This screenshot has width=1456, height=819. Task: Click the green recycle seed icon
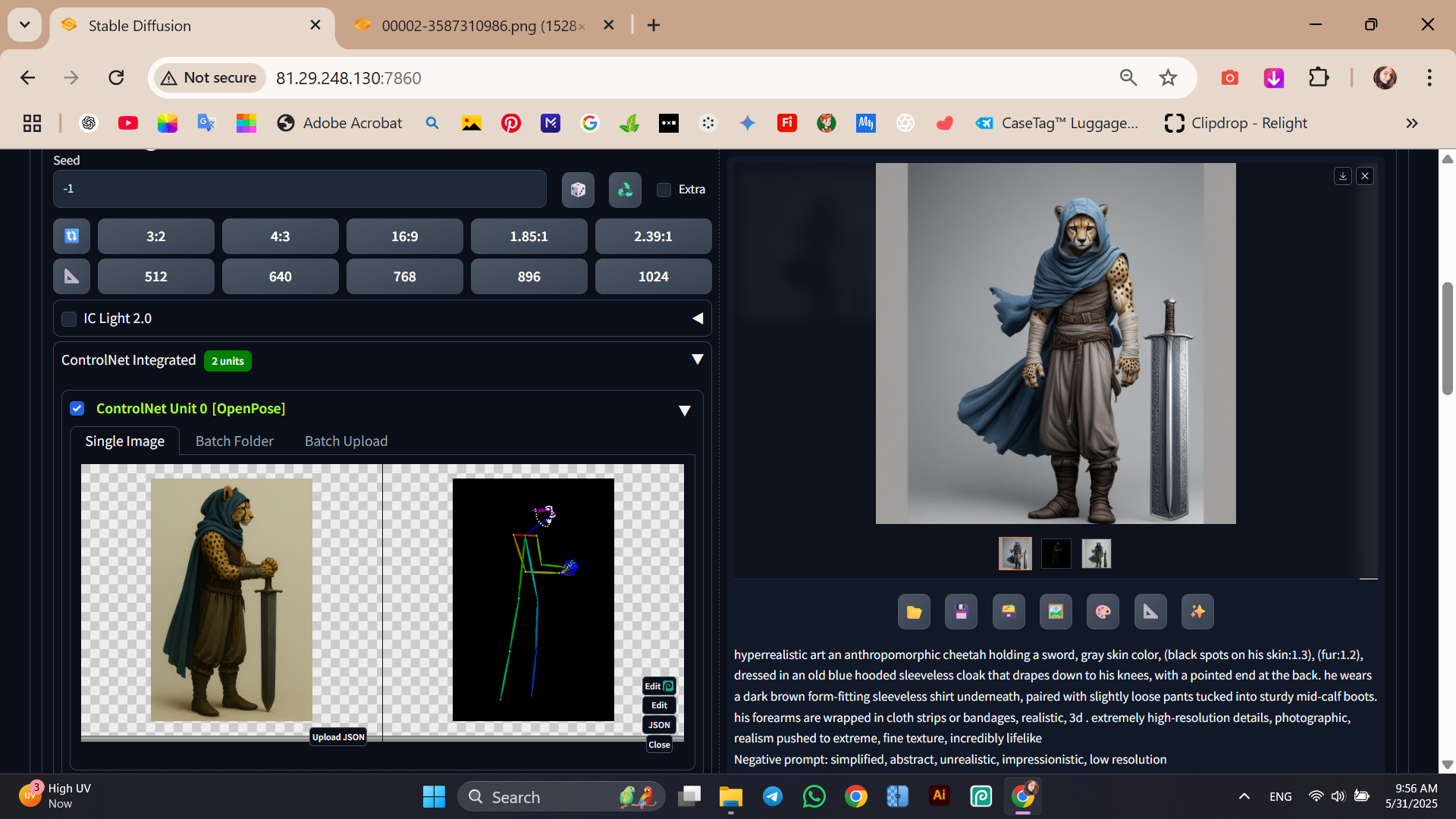tap(625, 190)
